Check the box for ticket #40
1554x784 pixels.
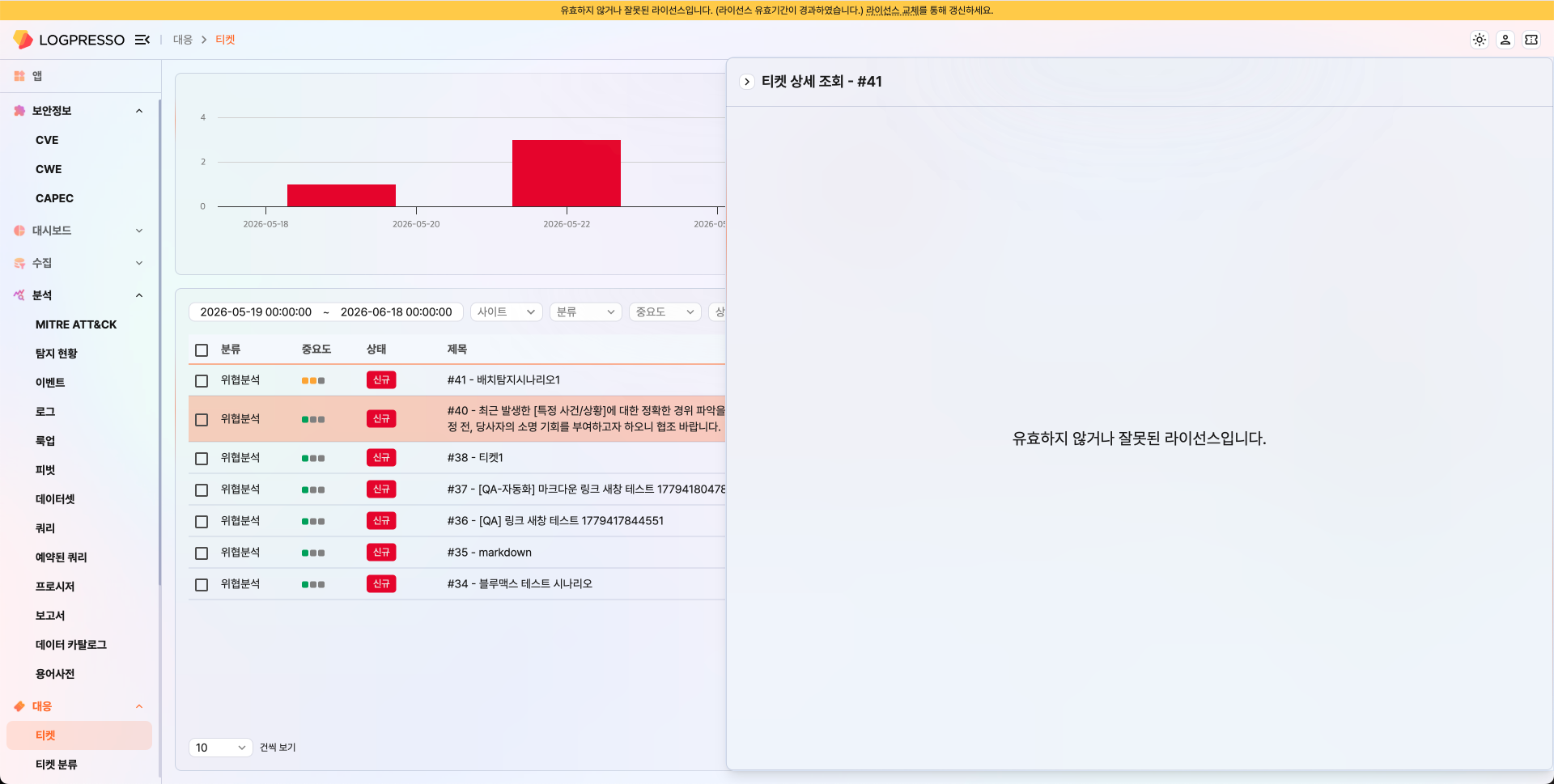click(x=202, y=419)
